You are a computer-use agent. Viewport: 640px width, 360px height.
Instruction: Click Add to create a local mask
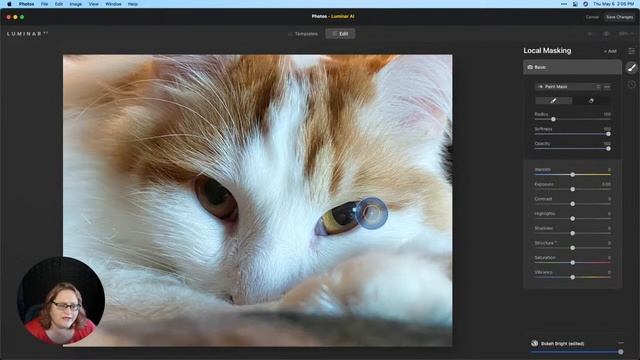(x=610, y=51)
